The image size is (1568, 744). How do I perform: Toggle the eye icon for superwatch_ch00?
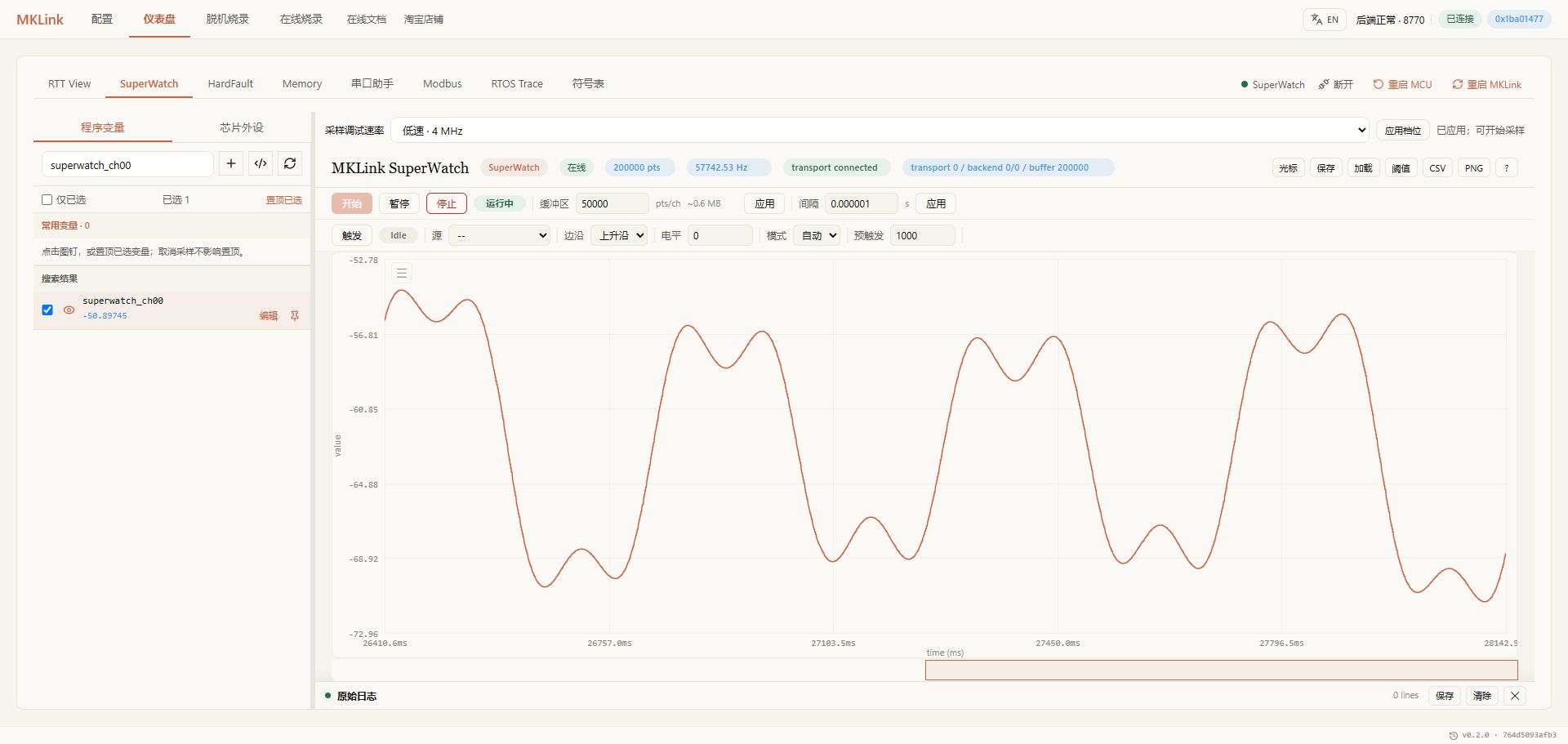(69, 310)
